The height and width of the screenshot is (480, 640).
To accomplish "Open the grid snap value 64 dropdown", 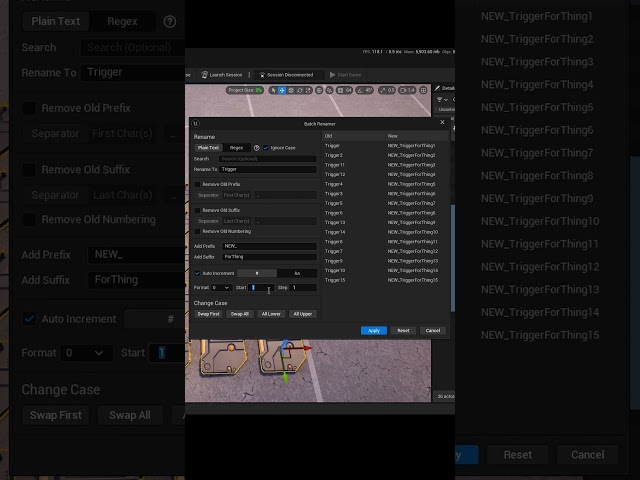I will [349, 90].
